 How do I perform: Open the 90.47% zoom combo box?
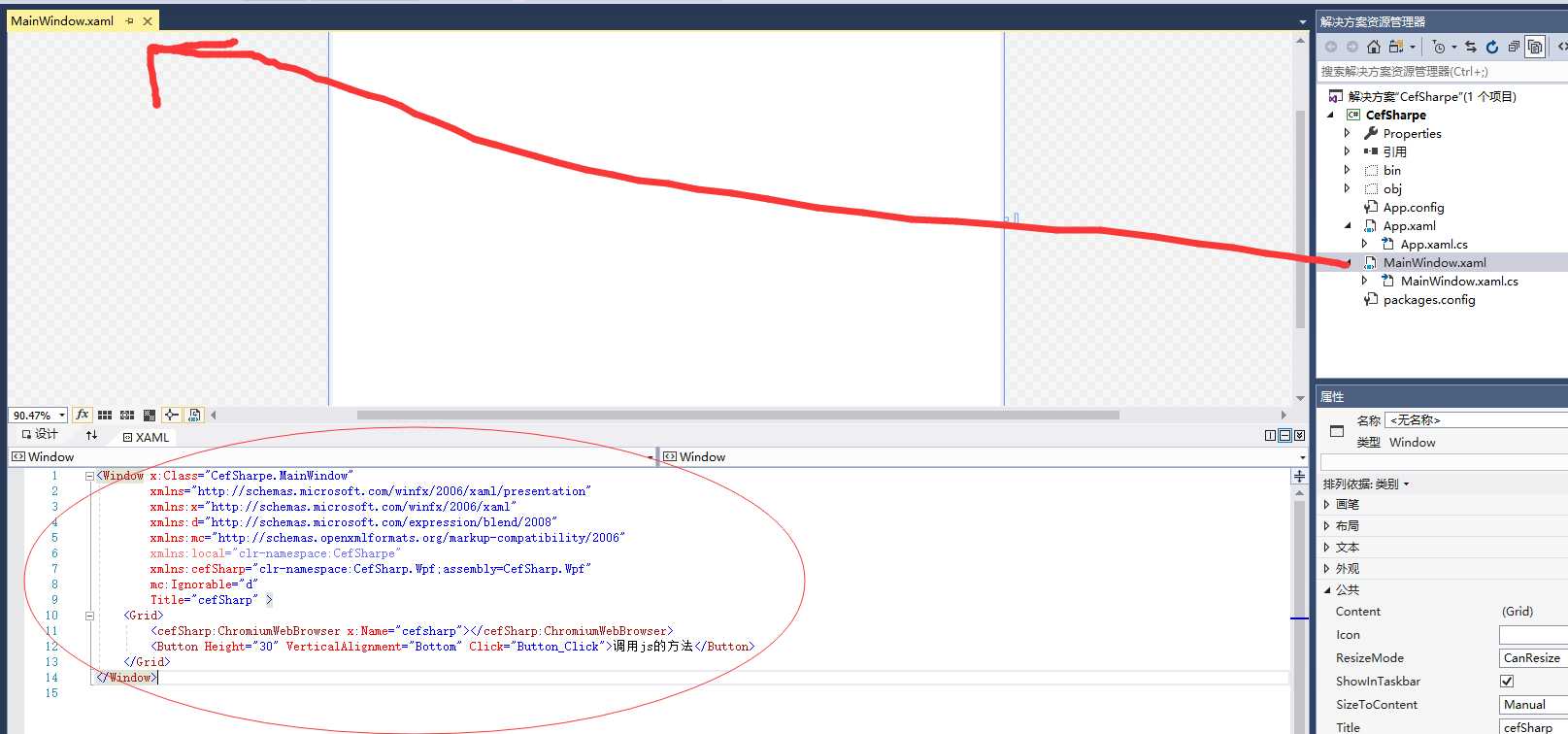point(38,415)
